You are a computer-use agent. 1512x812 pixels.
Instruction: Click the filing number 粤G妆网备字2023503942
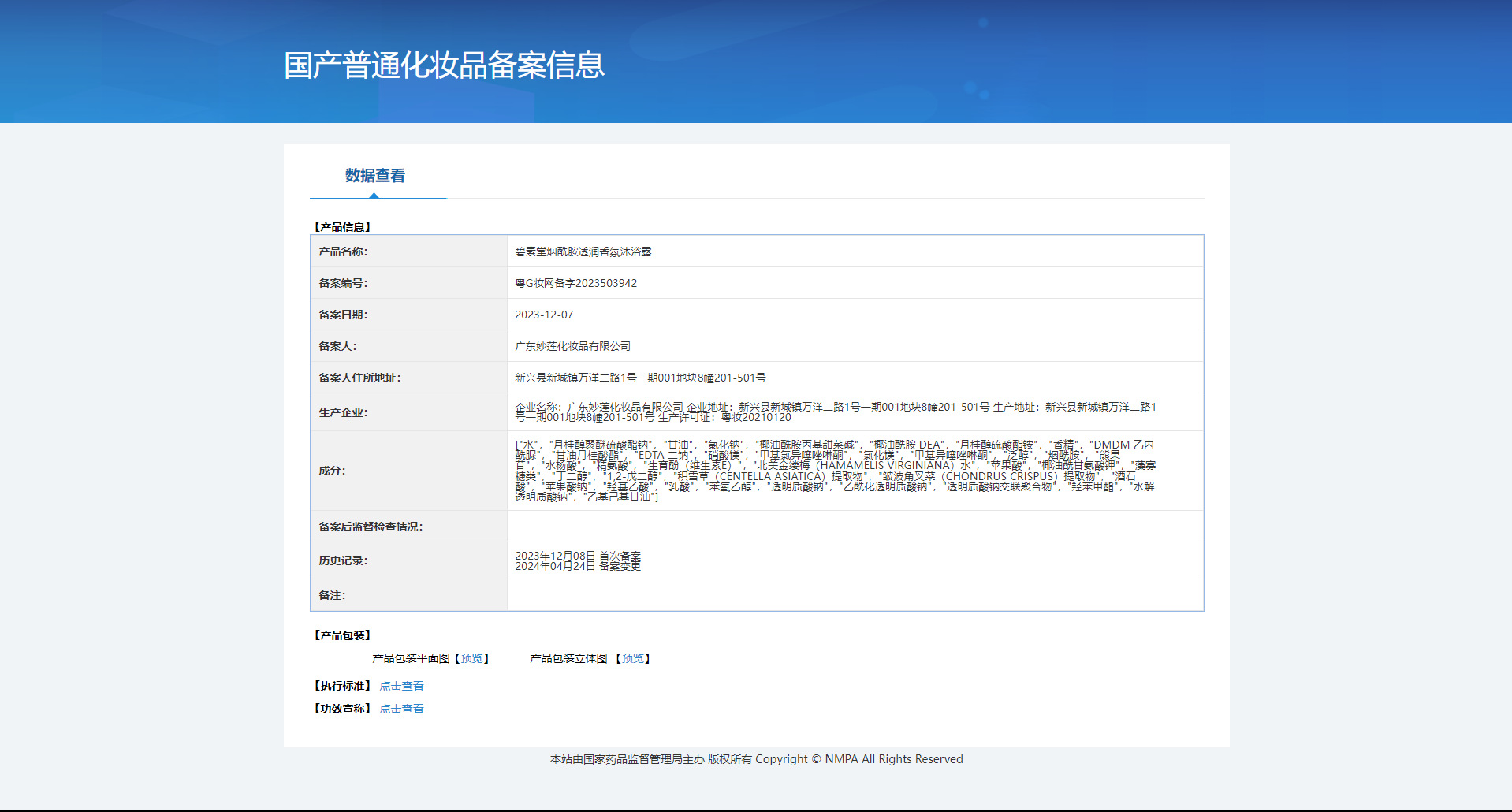pos(575,283)
